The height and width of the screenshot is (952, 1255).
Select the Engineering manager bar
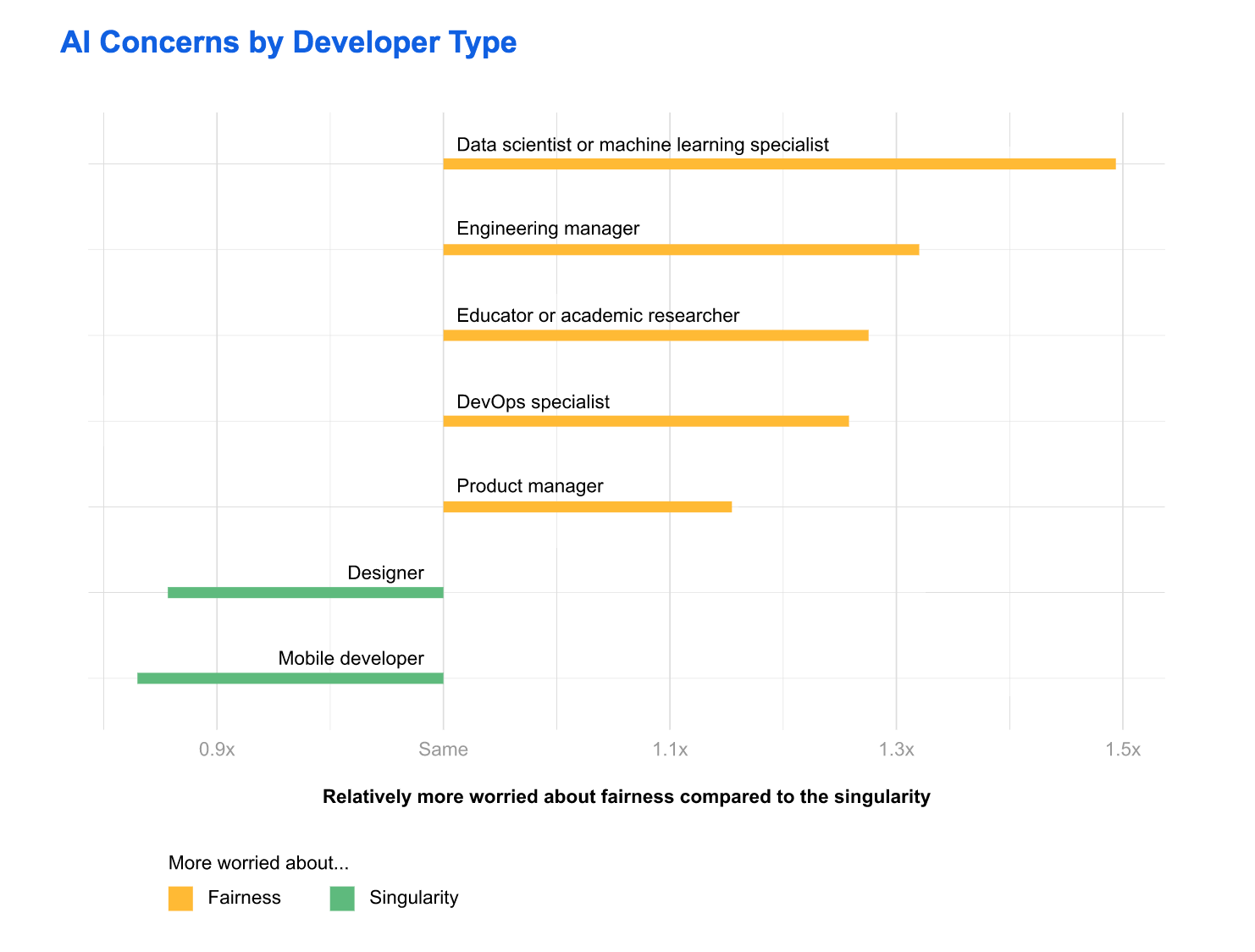pyautogui.click(x=681, y=250)
